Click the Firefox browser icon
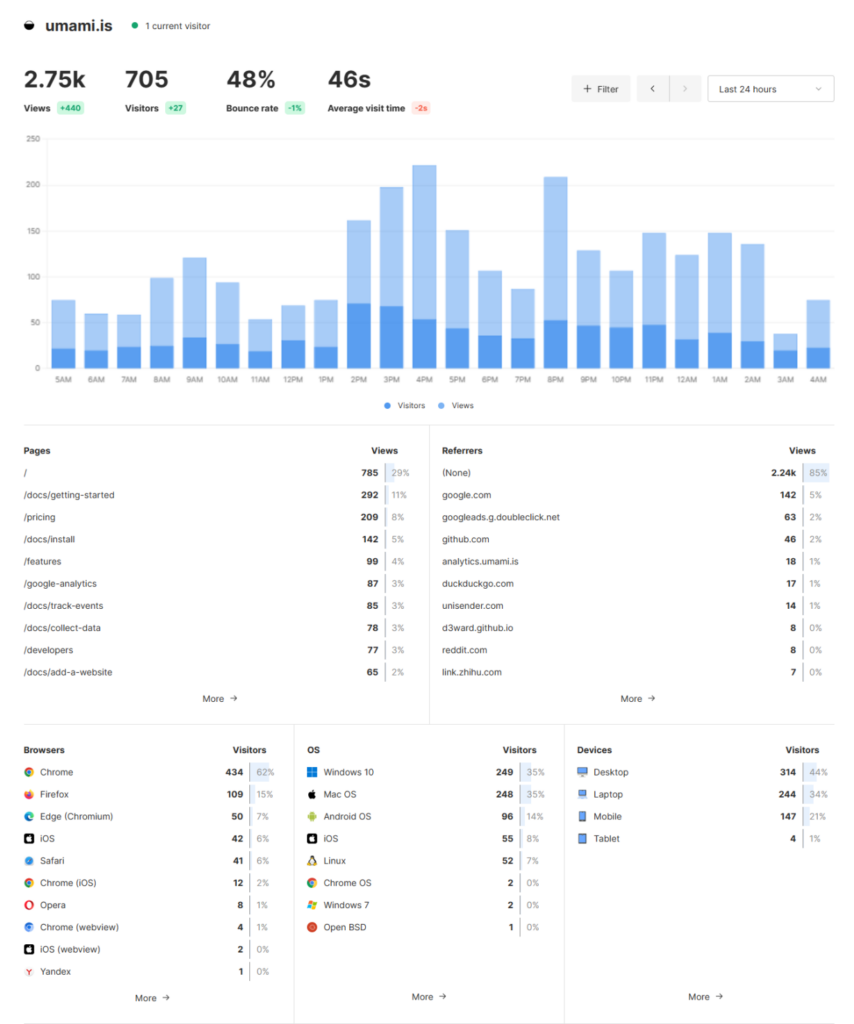Image resolution: width=854 pixels, height=1024 pixels. click(29, 794)
